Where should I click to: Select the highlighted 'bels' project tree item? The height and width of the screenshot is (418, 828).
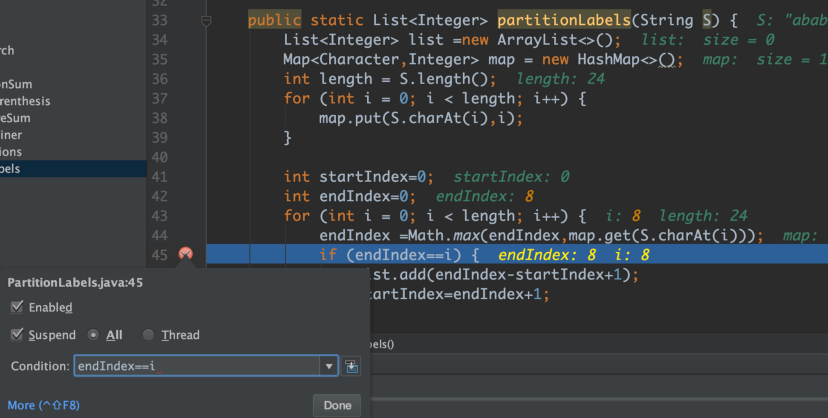click(x=11, y=169)
